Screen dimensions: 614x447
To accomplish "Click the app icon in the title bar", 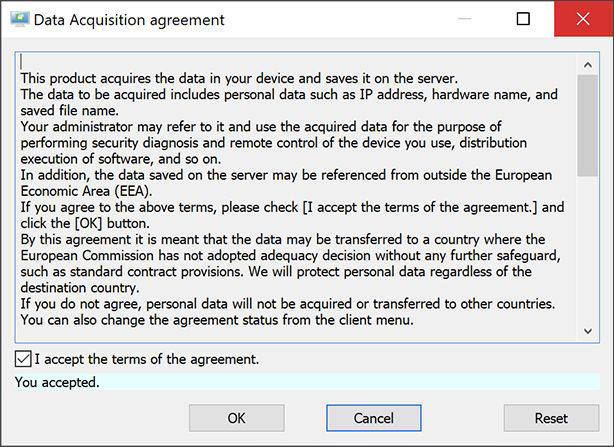I will (20, 19).
